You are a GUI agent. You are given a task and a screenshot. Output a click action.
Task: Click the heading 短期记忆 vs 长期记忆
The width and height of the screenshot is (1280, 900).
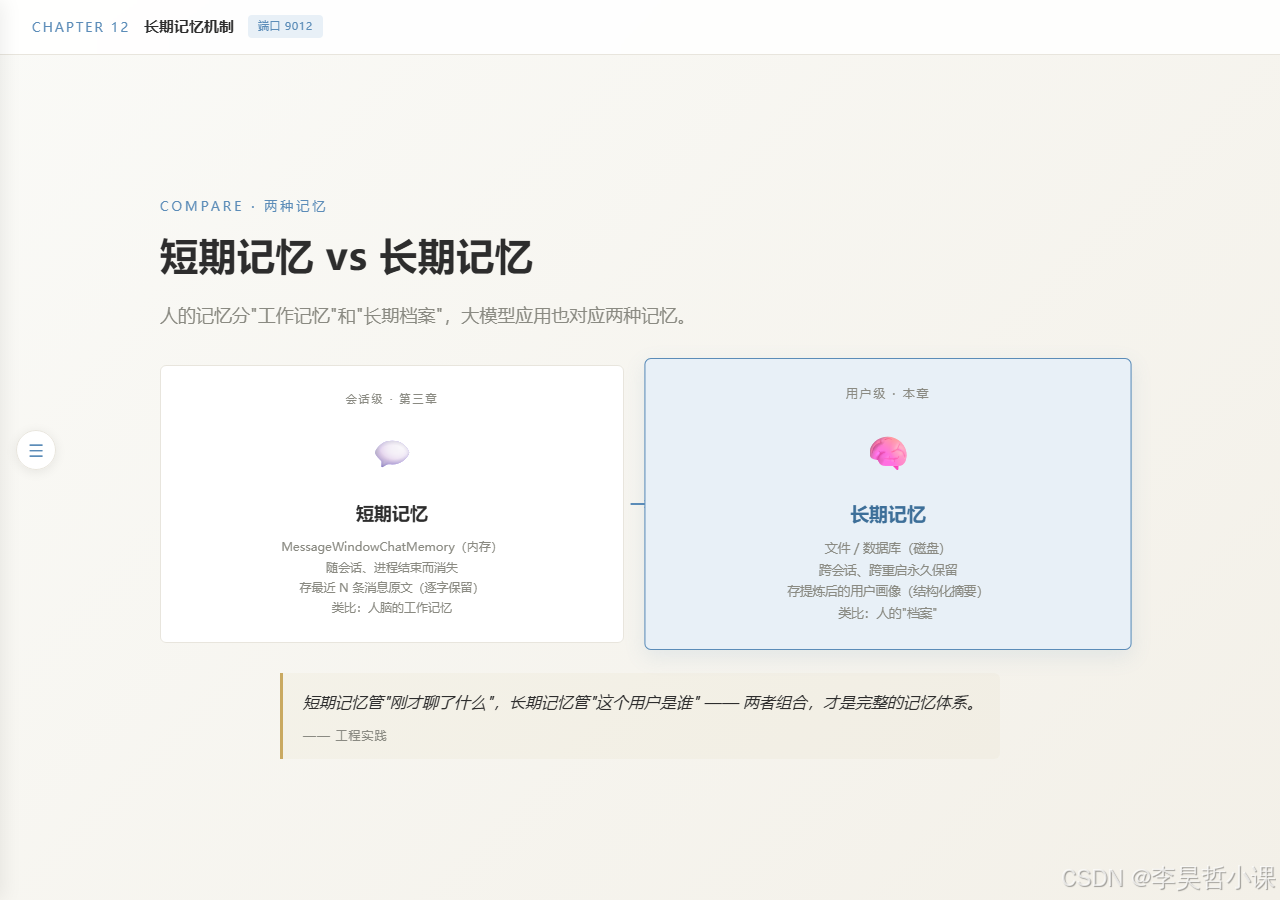346,258
